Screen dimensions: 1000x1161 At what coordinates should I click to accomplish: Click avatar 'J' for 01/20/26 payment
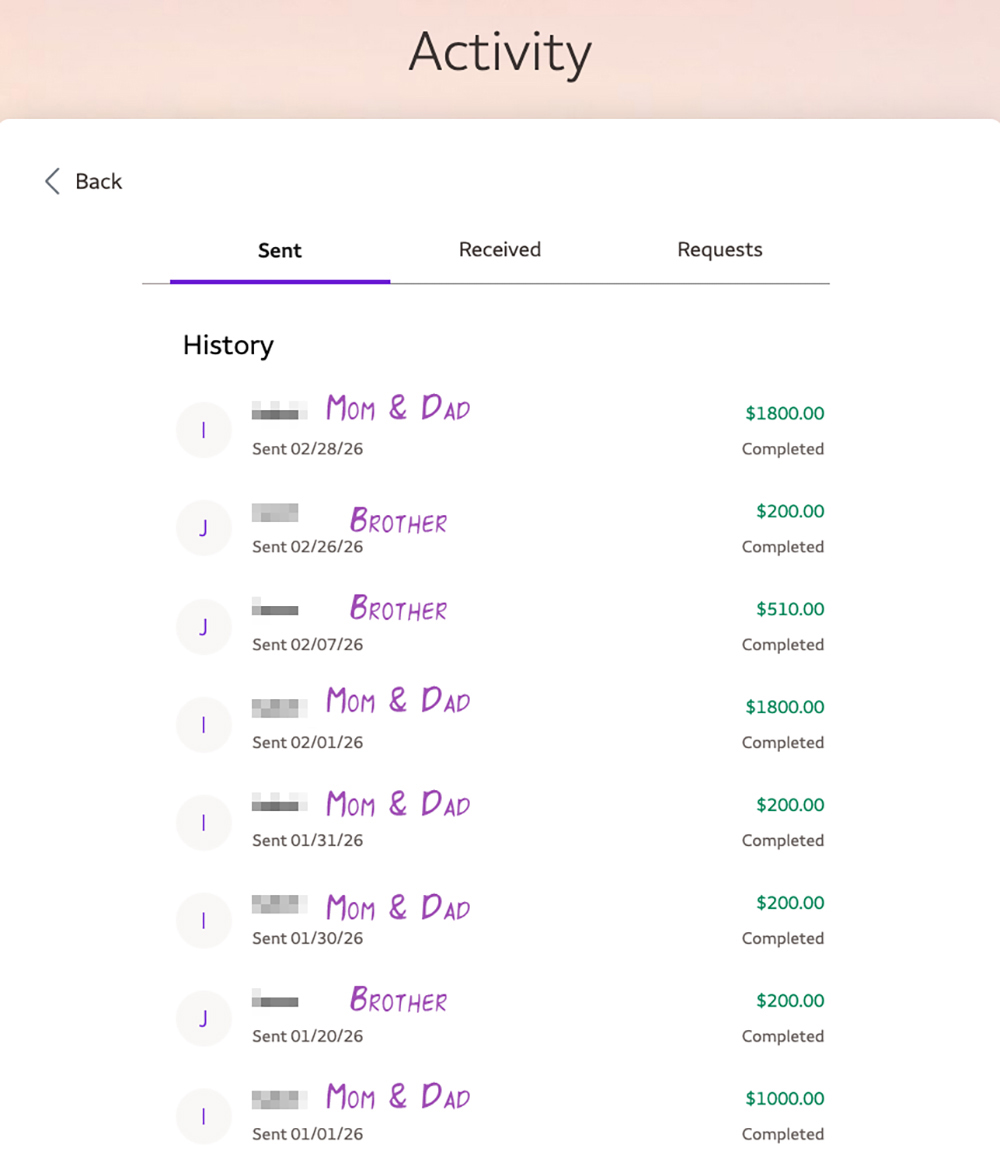[204, 1018]
